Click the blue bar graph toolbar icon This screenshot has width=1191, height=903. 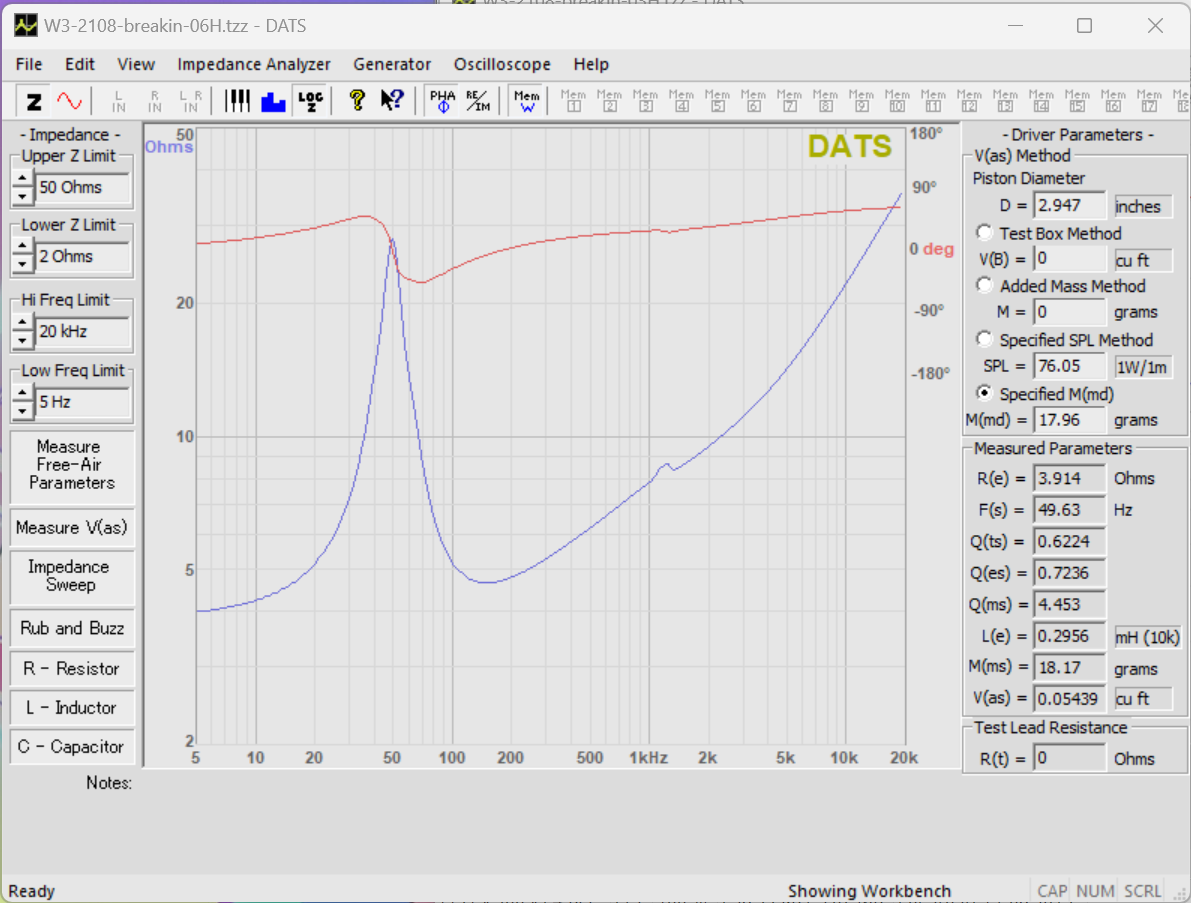pyautogui.click(x=273, y=101)
